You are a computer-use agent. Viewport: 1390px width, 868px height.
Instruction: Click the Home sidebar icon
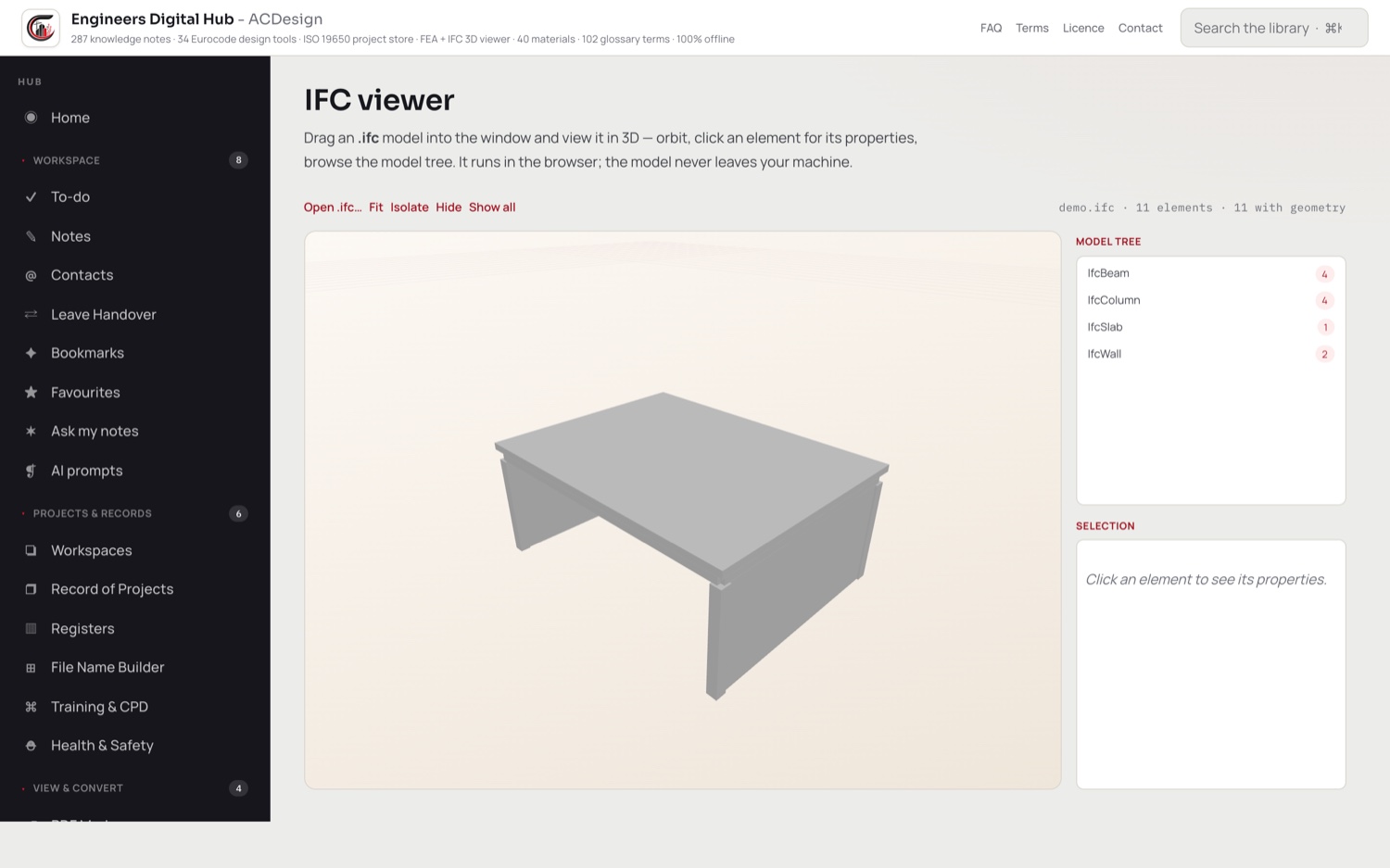coord(31,118)
